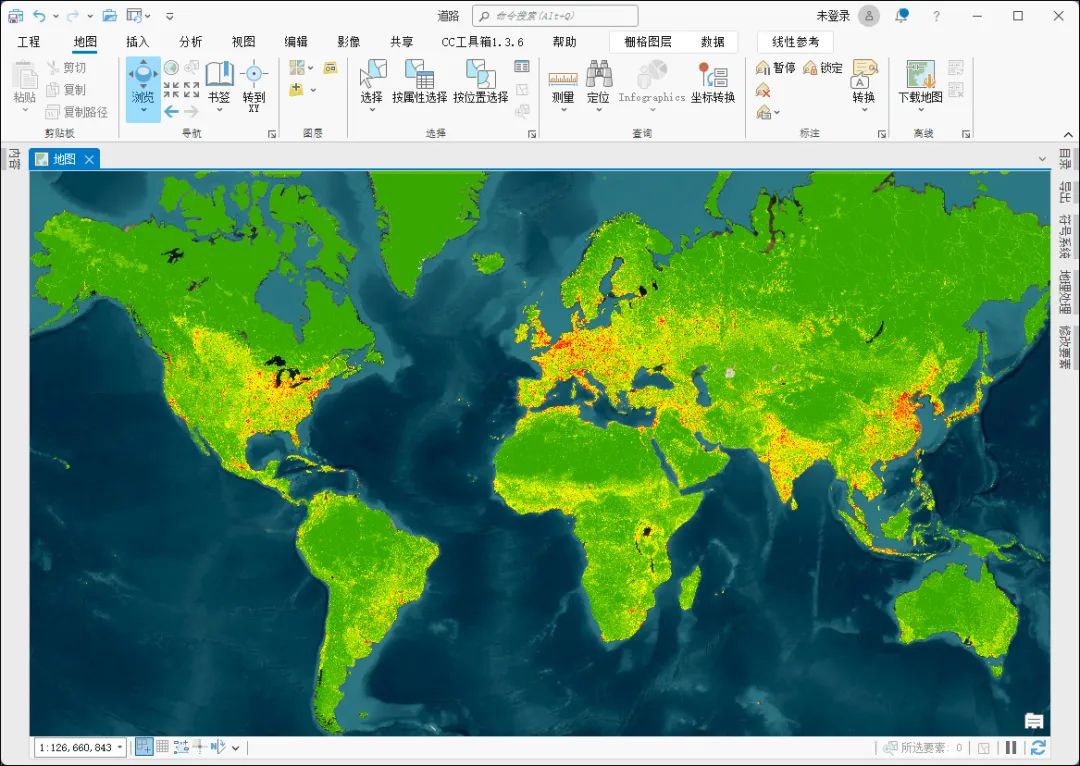Viewport: 1080px width, 766px height.
Task: Open the 工程 (Project) tab
Action: click(28, 42)
